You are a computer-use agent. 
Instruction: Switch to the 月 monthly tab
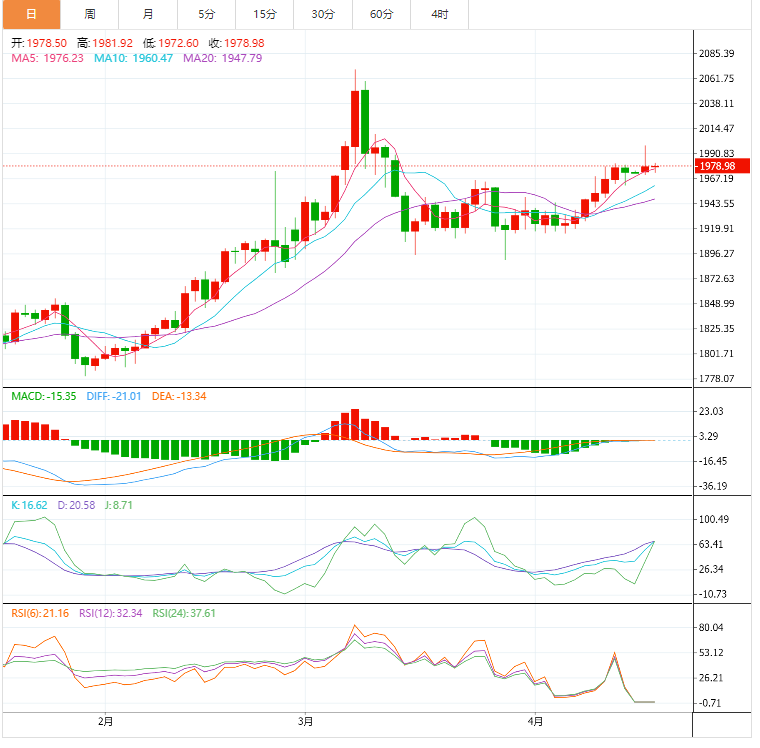(x=148, y=14)
